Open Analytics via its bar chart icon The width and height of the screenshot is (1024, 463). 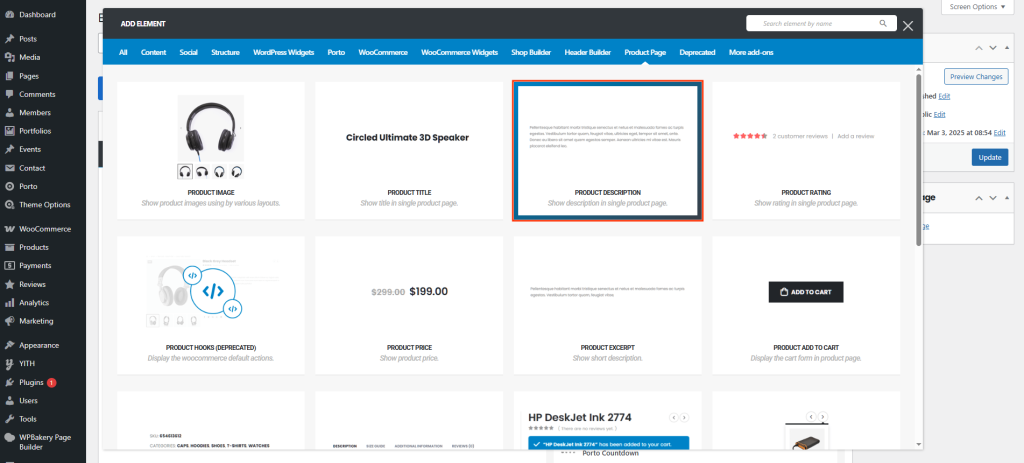(9, 302)
